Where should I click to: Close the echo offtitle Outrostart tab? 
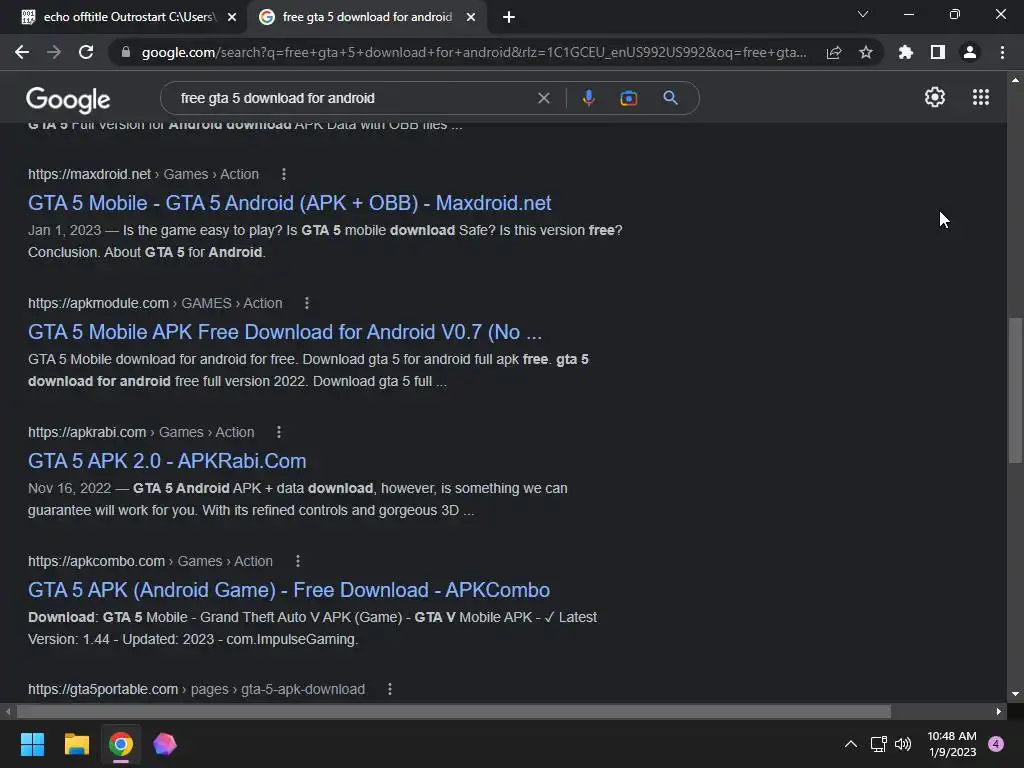click(x=232, y=17)
